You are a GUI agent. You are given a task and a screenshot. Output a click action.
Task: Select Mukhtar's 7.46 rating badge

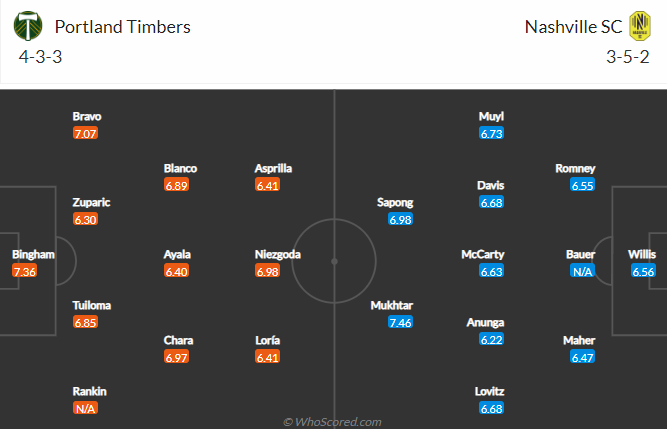click(400, 322)
